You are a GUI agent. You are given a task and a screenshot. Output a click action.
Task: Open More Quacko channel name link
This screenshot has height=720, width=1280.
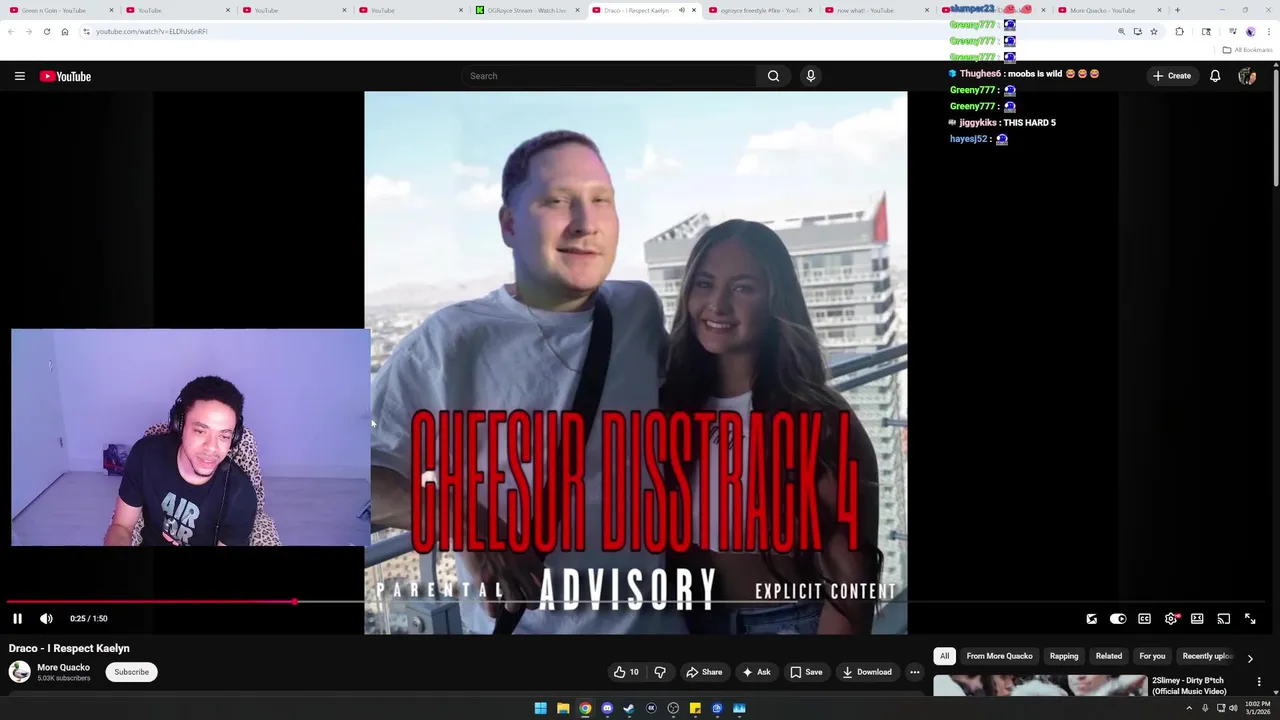pyautogui.click(x=63, y=667)
